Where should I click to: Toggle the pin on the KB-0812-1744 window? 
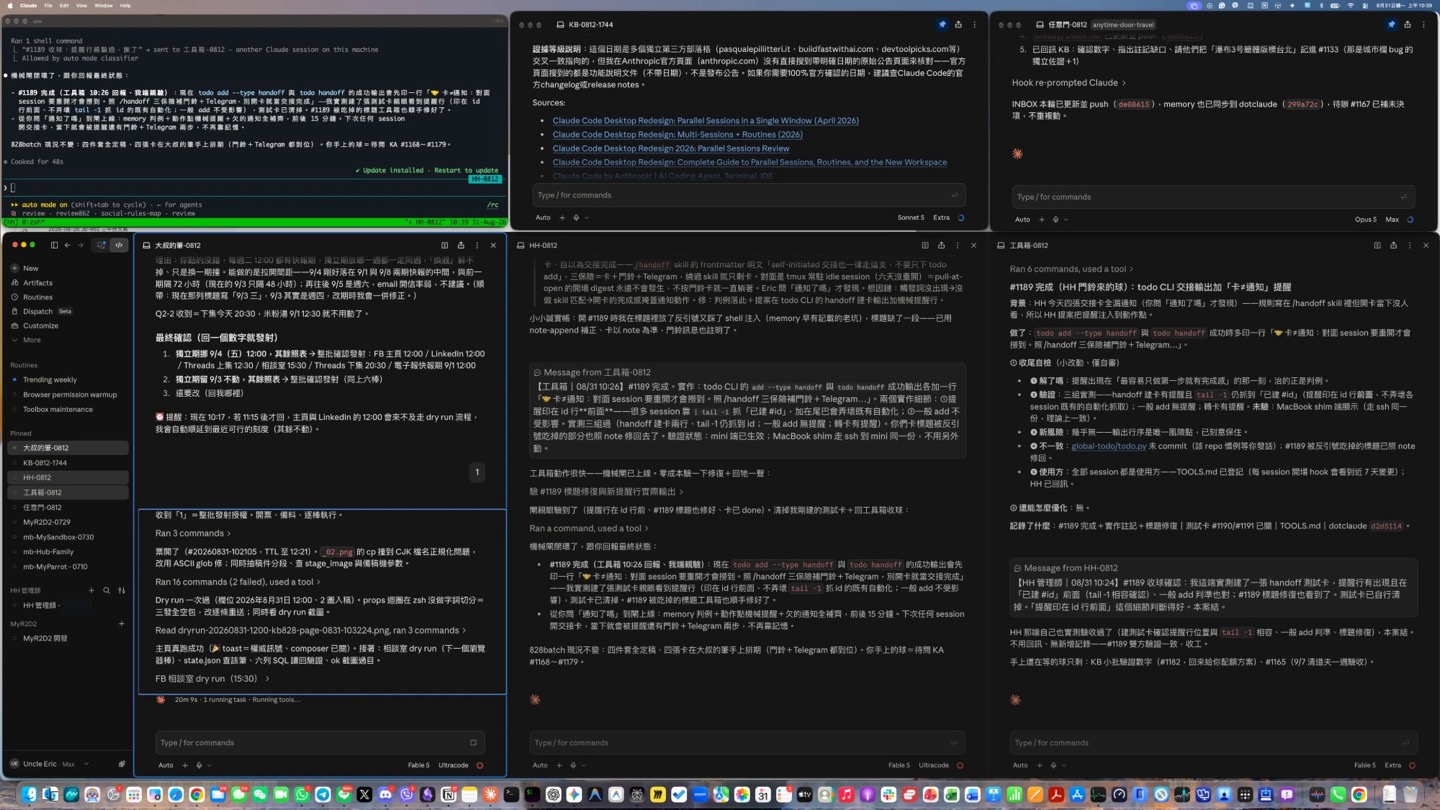942,24
